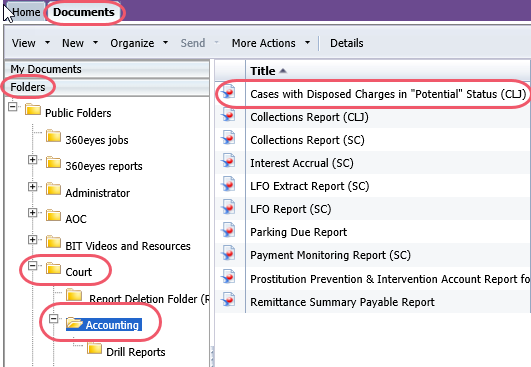Click the report icon for Collections Report (CLJ)
531x367 pixels.
(229, 115)
